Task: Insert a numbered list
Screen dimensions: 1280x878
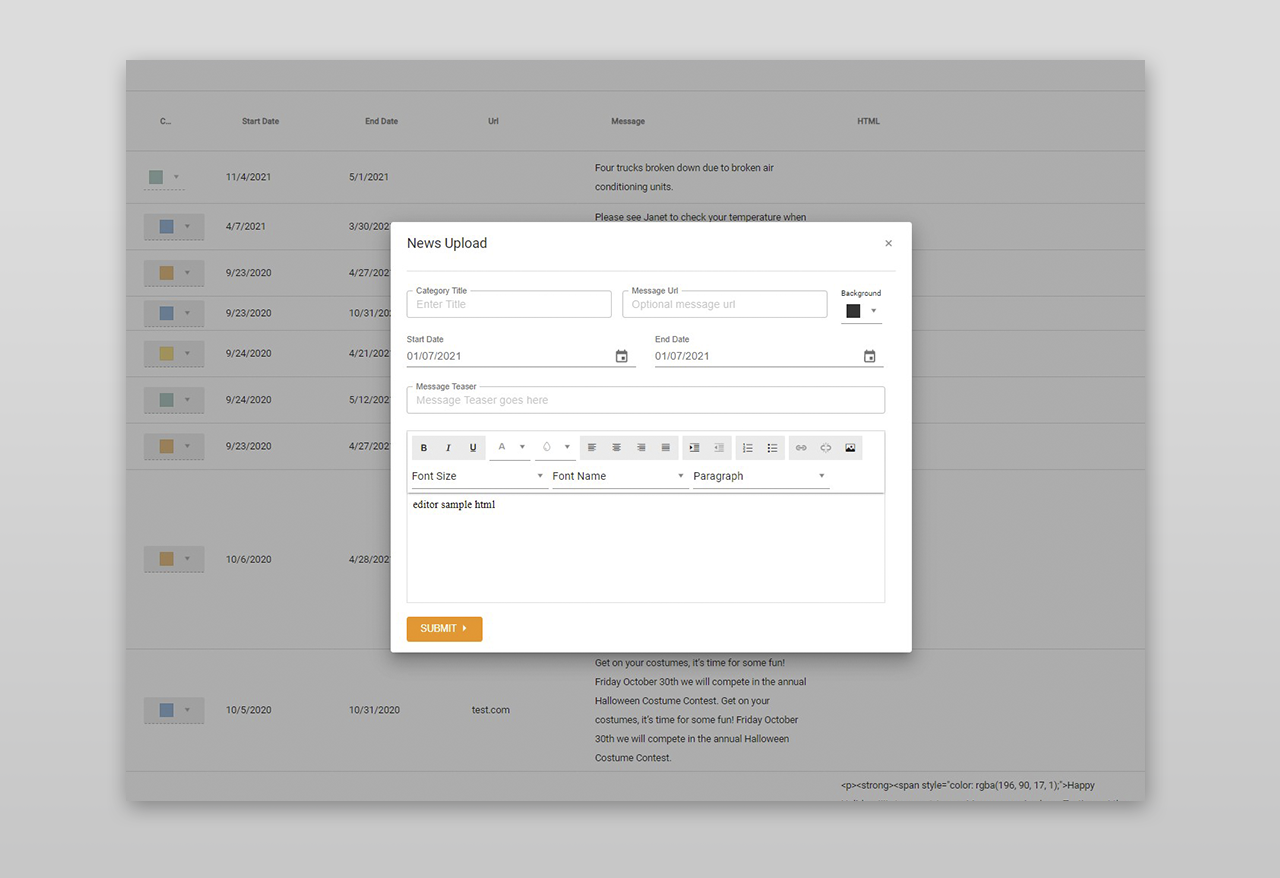Action: (748, 448)
